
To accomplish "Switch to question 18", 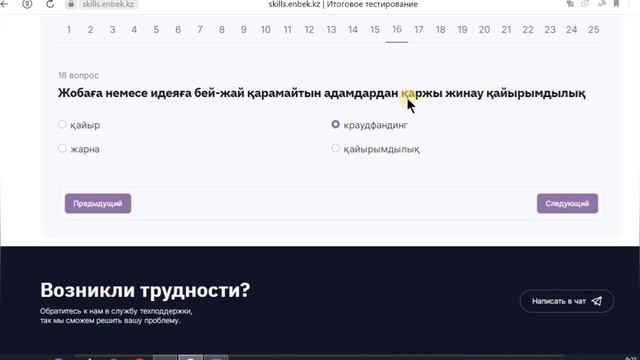I will 440,29.
